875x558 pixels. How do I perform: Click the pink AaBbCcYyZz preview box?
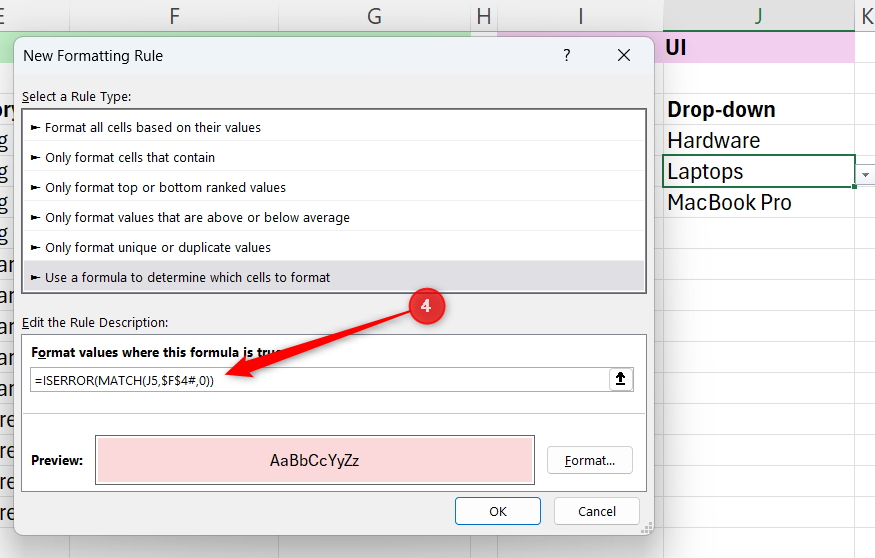click(315, 460)
